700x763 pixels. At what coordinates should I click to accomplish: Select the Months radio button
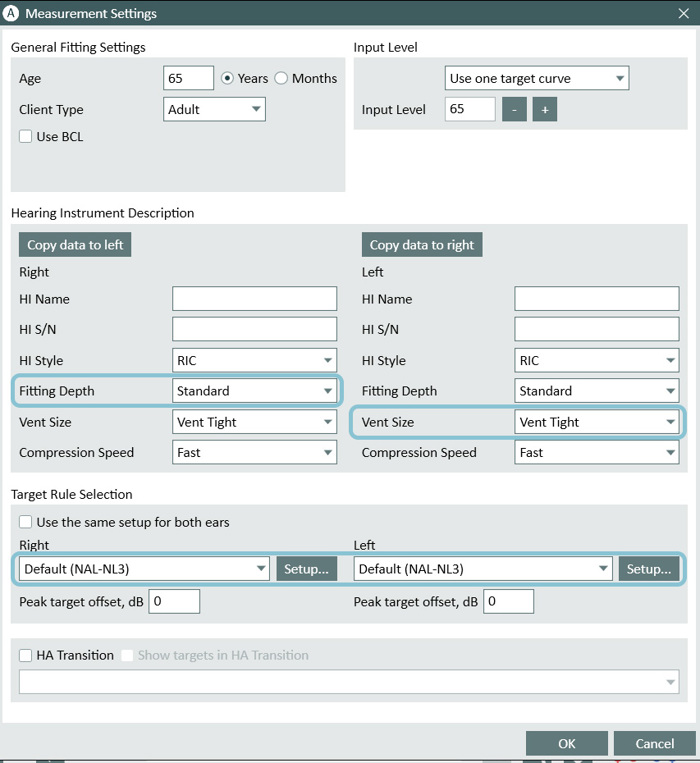tap(281, 78)
